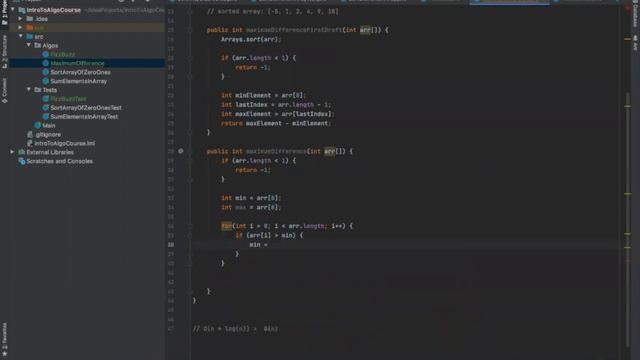Click the code line 'int minElement = arr[0];'
The image size is (640, 360).
point(263,95)
